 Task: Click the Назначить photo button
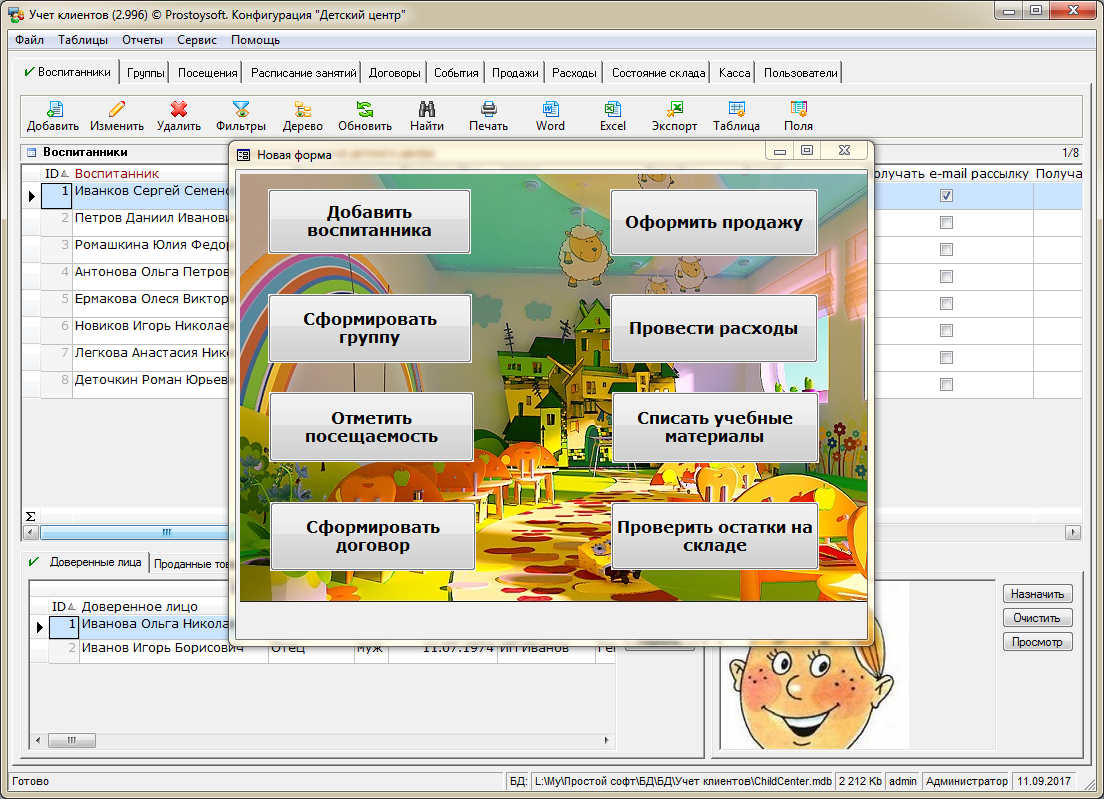(1037, 593)
